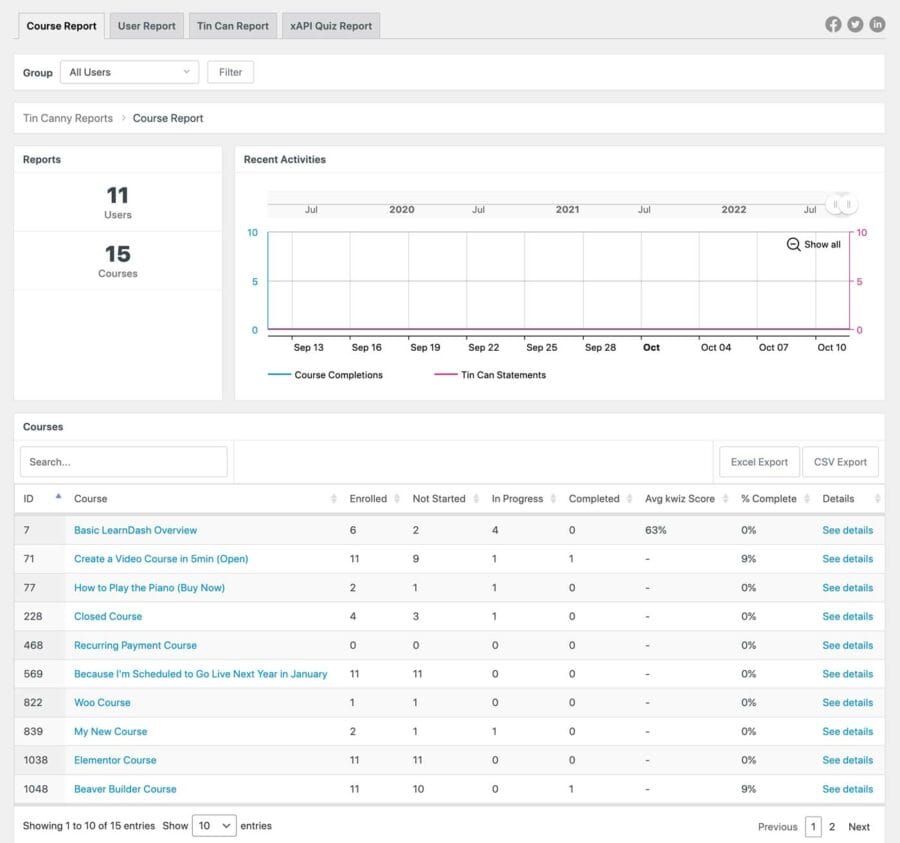Sort the Enrolled column using its sort arrows
The image size is (900, 843).
[x=396, y=498]
